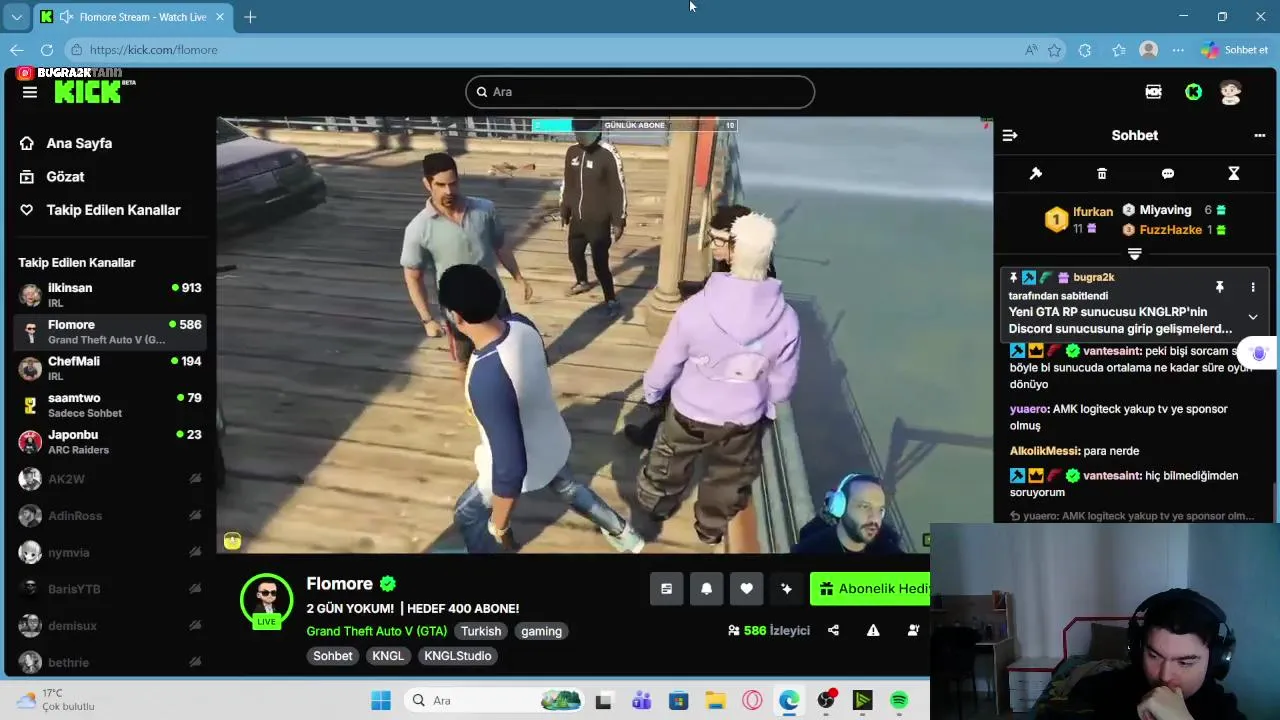Open the ChefMali channel in the sidebar

pyautogui.click(x=110, y=368)
